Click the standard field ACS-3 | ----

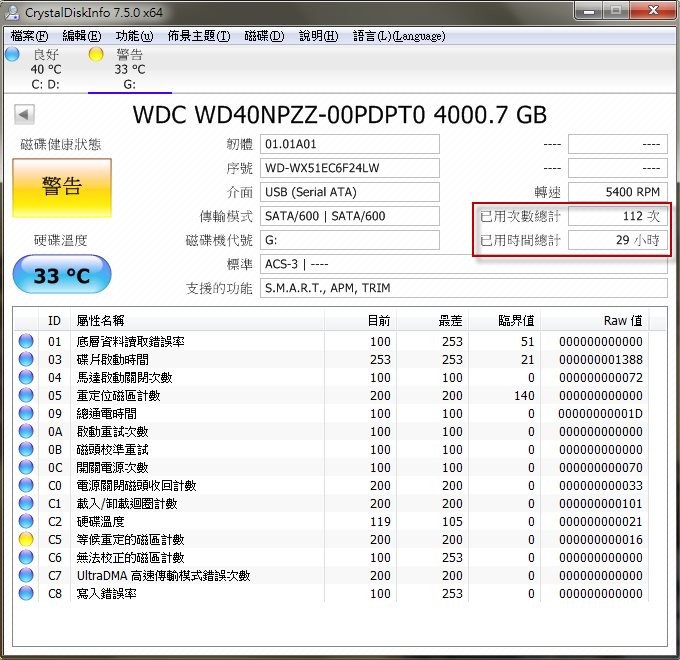(464, 264)
